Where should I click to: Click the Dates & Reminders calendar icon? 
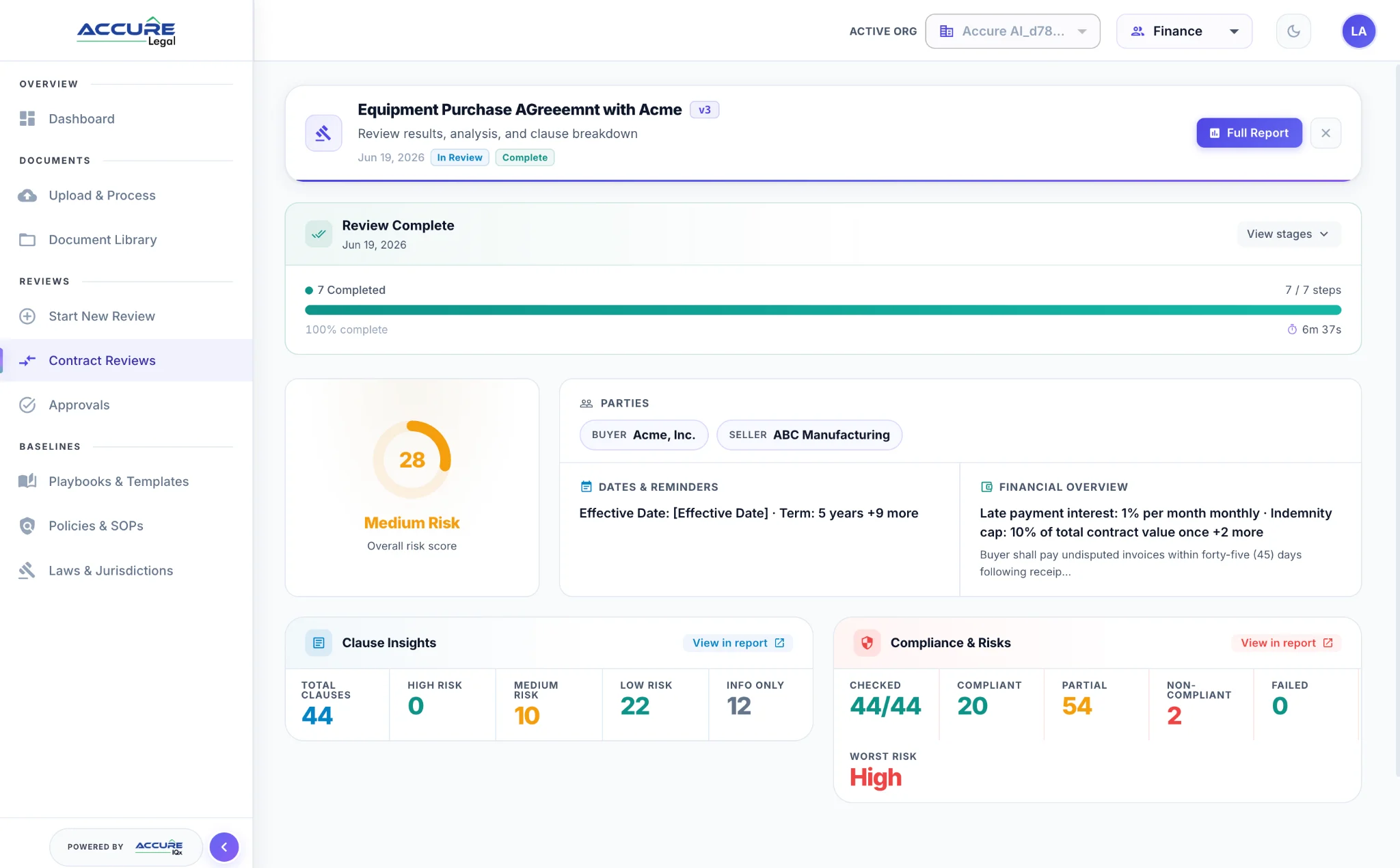point(586,487)
